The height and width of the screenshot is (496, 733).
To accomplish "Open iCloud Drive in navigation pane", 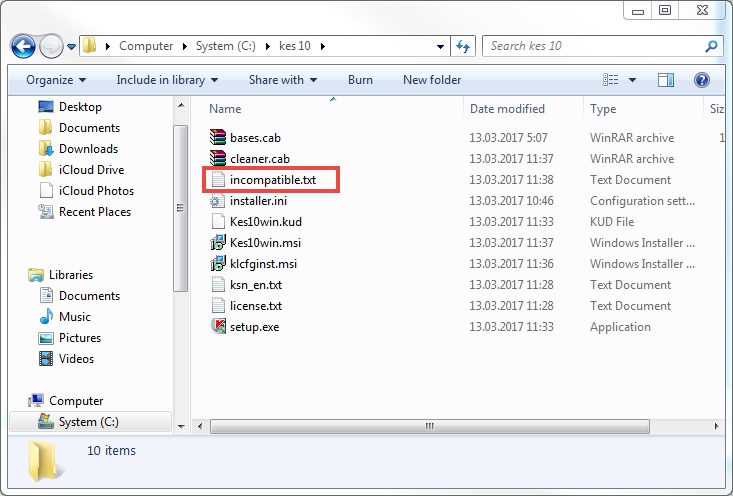I will (81, 170).
